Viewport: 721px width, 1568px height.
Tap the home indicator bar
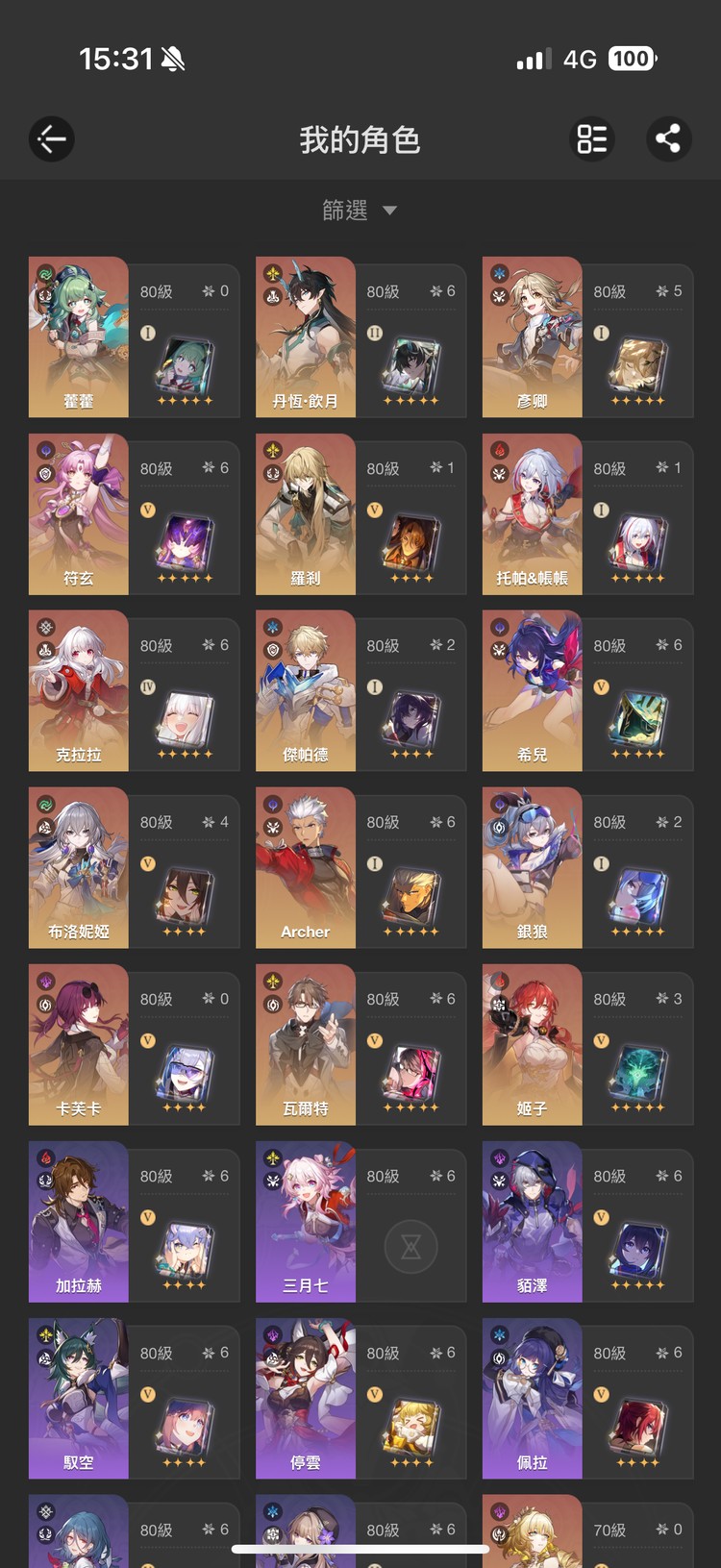[x=360, y=1549]
